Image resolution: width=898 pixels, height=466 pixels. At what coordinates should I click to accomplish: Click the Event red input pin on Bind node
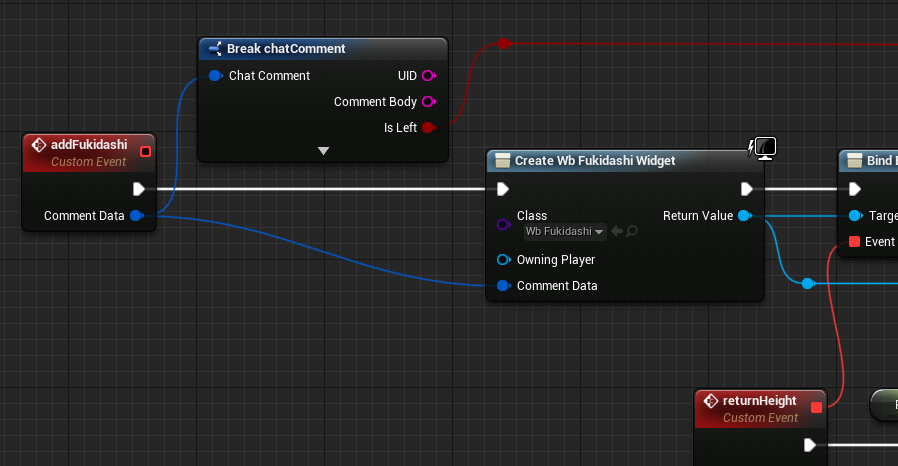(854, 242)
